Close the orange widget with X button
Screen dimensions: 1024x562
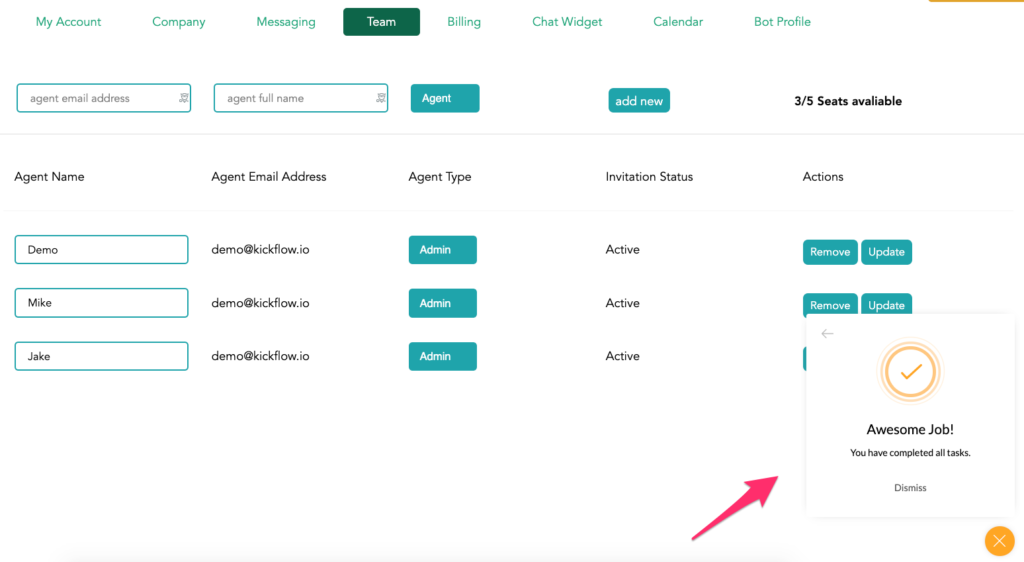(999, 540)
